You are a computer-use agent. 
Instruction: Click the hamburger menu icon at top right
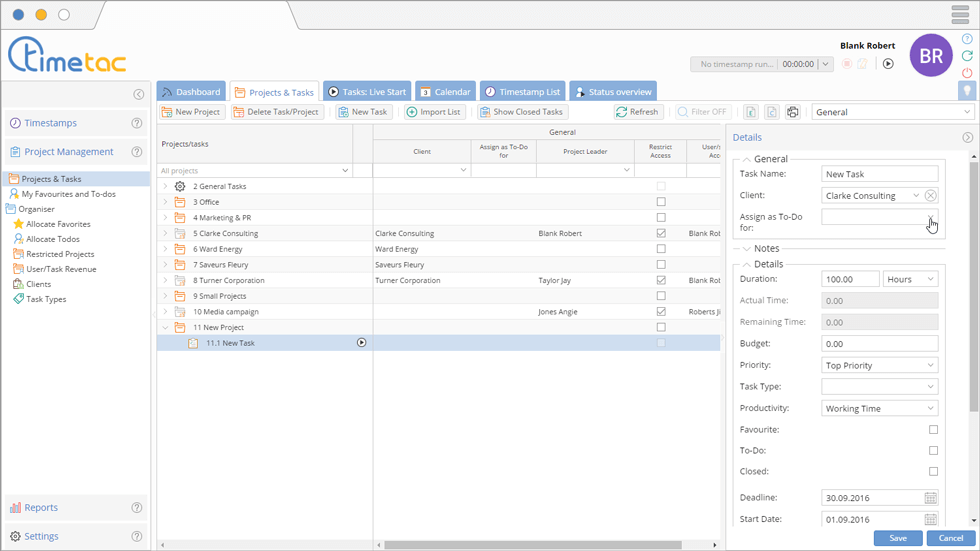coord(960,14)
